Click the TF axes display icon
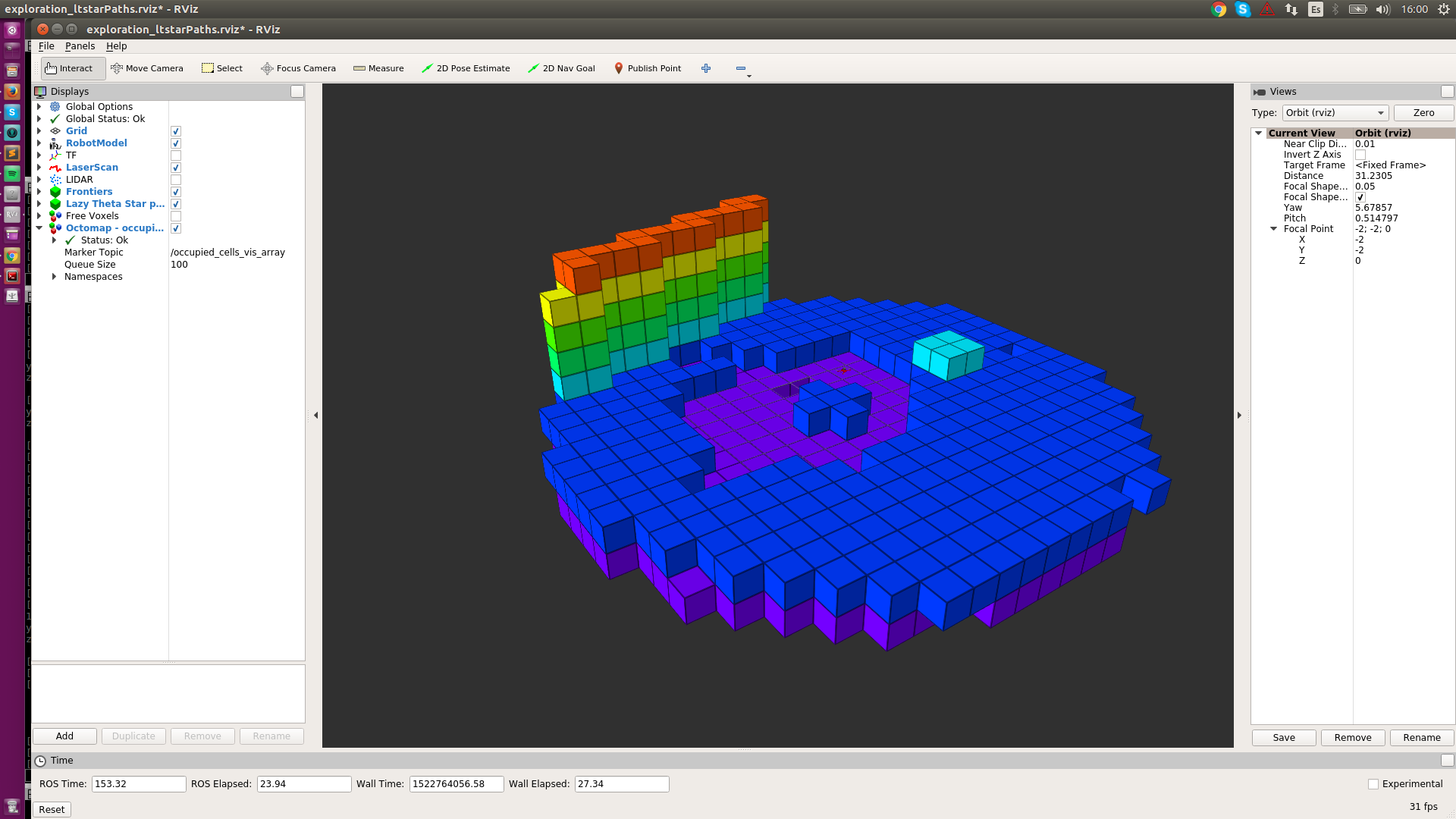Screen dimensions: 1456x819 coord(55,155)
